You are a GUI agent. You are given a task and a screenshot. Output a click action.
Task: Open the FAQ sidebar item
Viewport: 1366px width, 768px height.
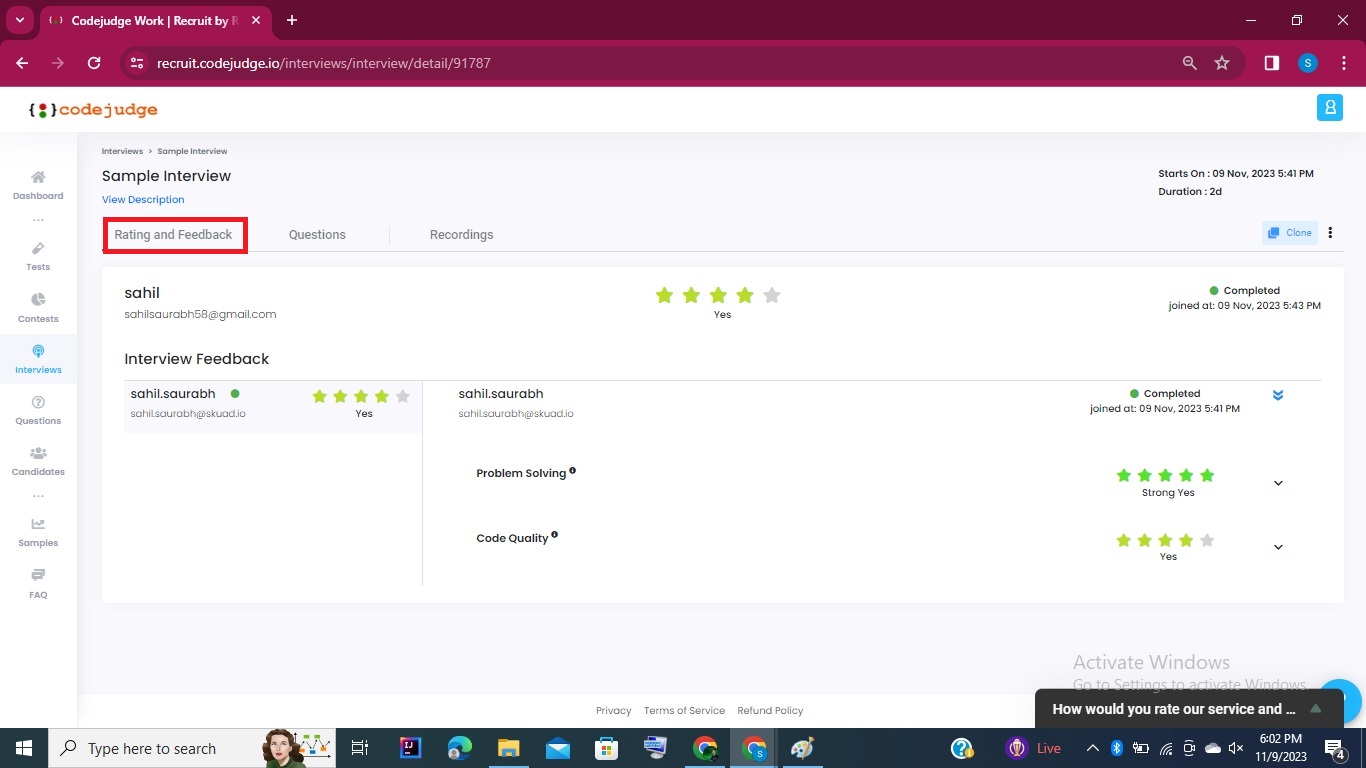(38, 584)
